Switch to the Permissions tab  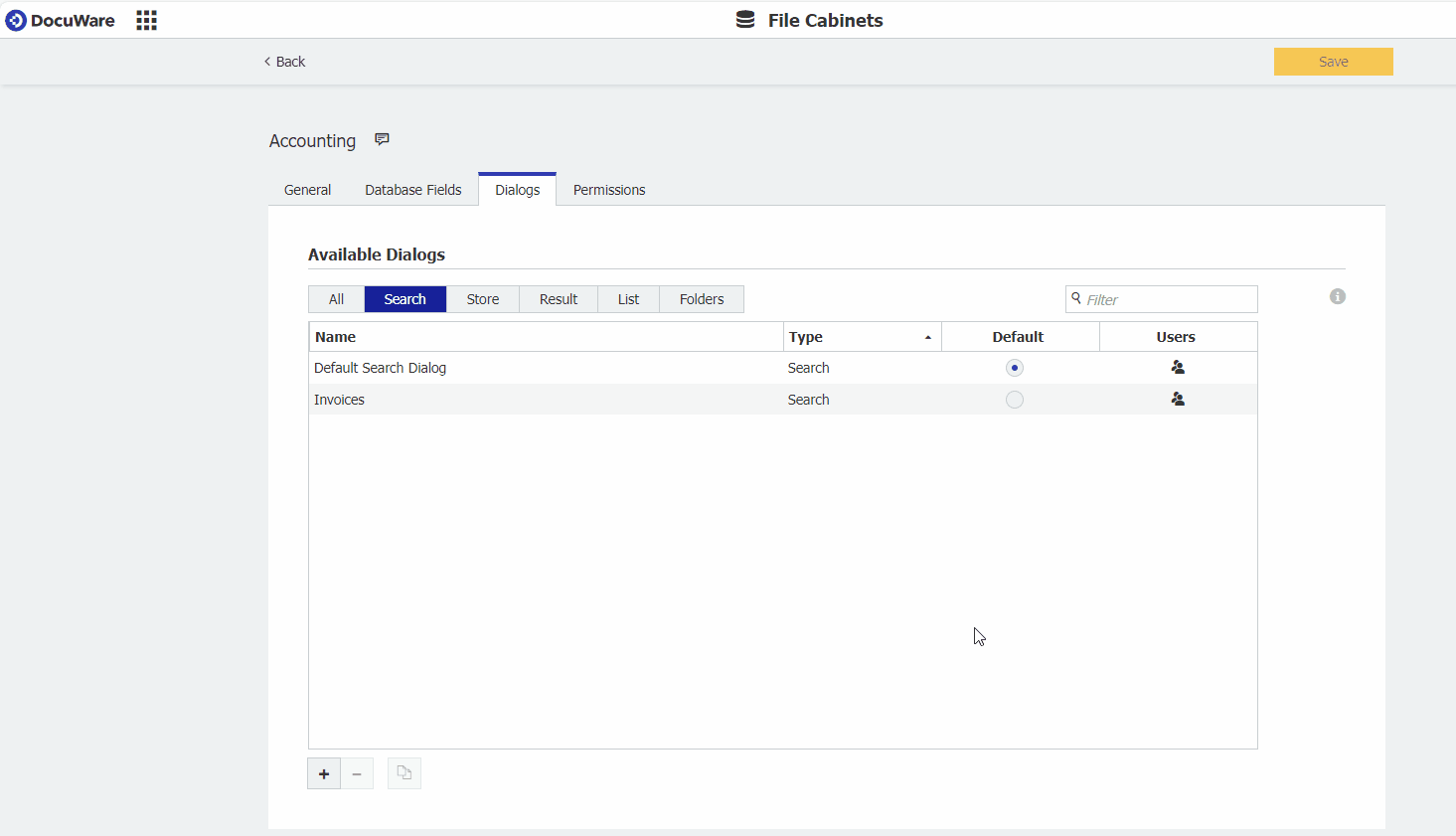pyautogui.click(x=609, y=189)
